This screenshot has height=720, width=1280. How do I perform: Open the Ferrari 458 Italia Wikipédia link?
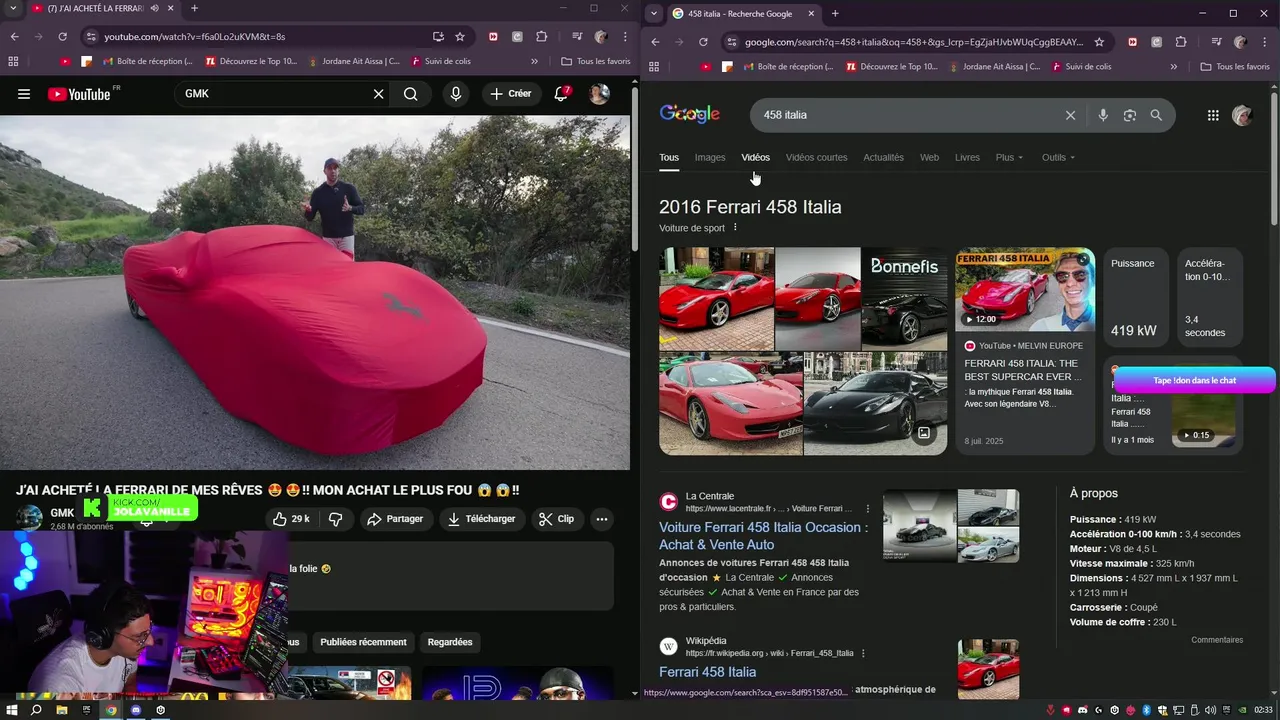(x=707, y=672)
